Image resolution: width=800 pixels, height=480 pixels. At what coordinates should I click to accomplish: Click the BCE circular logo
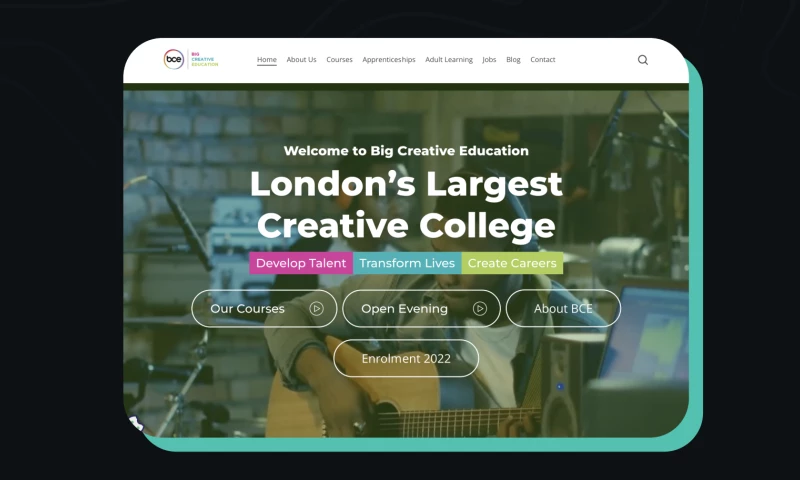173,59
